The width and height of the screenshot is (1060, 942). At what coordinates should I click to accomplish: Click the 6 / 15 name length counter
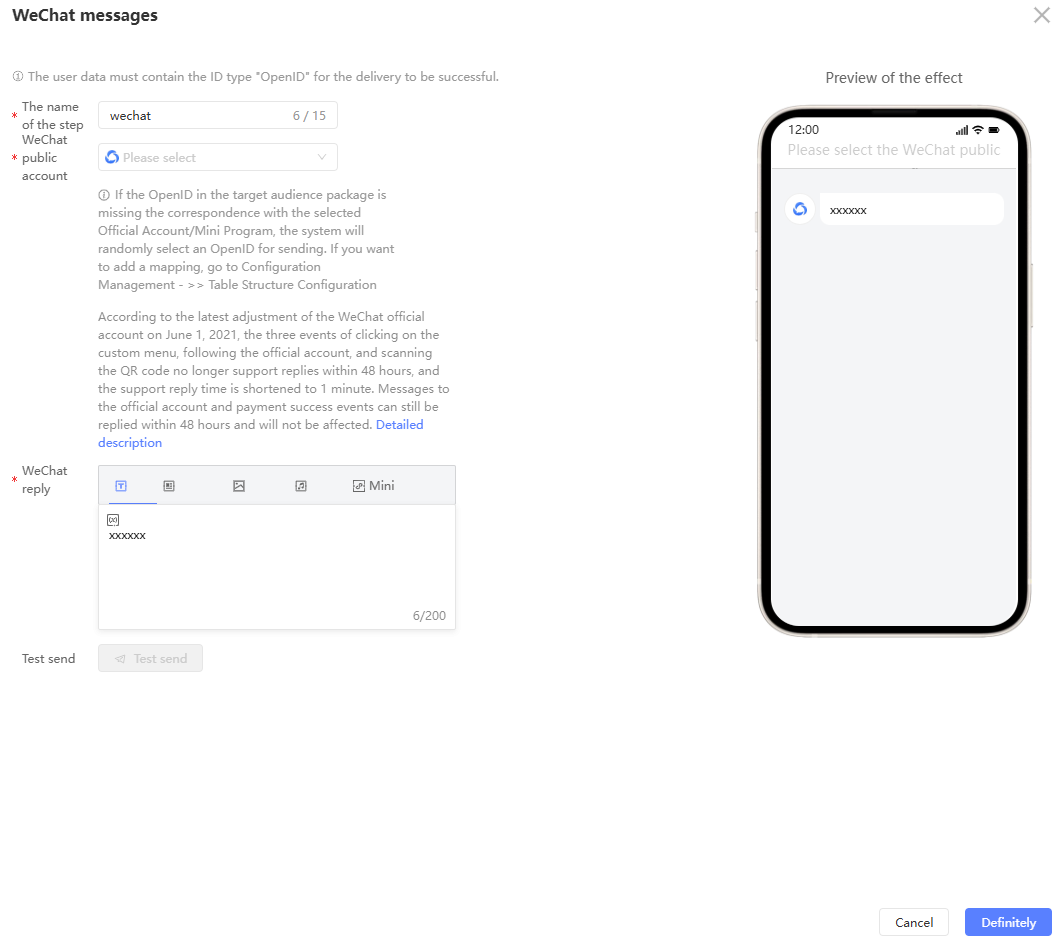[x=309, y=116]
